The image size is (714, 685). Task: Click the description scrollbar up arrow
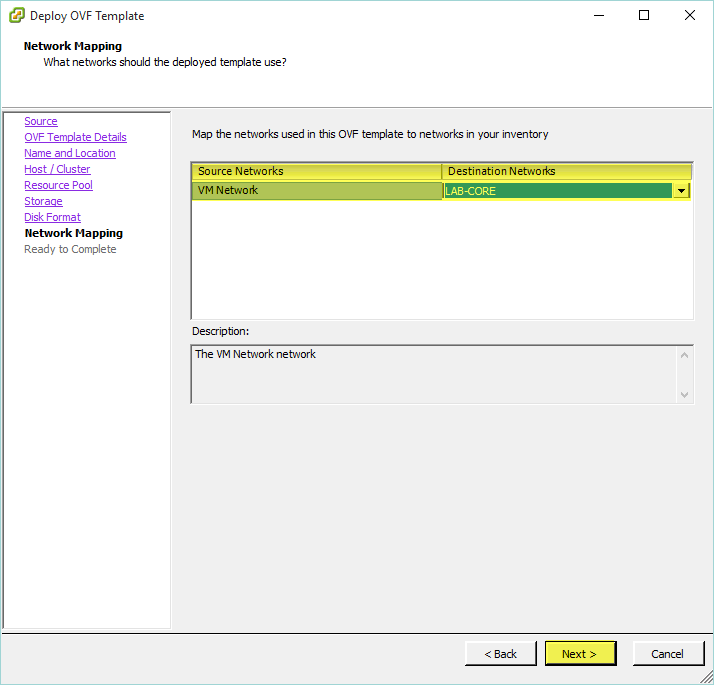pyautogui.click(x=684, y=355)
